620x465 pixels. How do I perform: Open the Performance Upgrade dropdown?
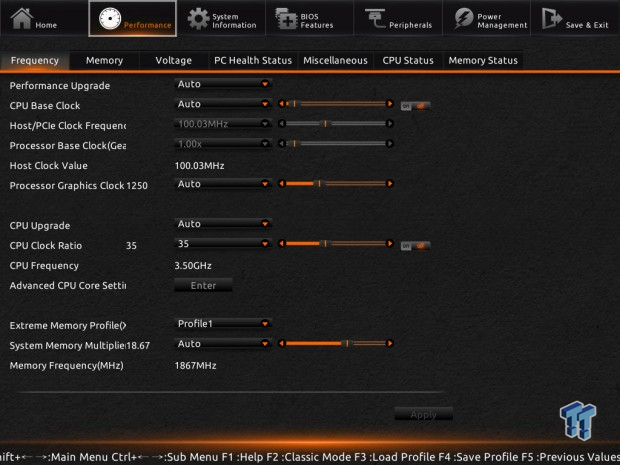(x=223, y=84)
